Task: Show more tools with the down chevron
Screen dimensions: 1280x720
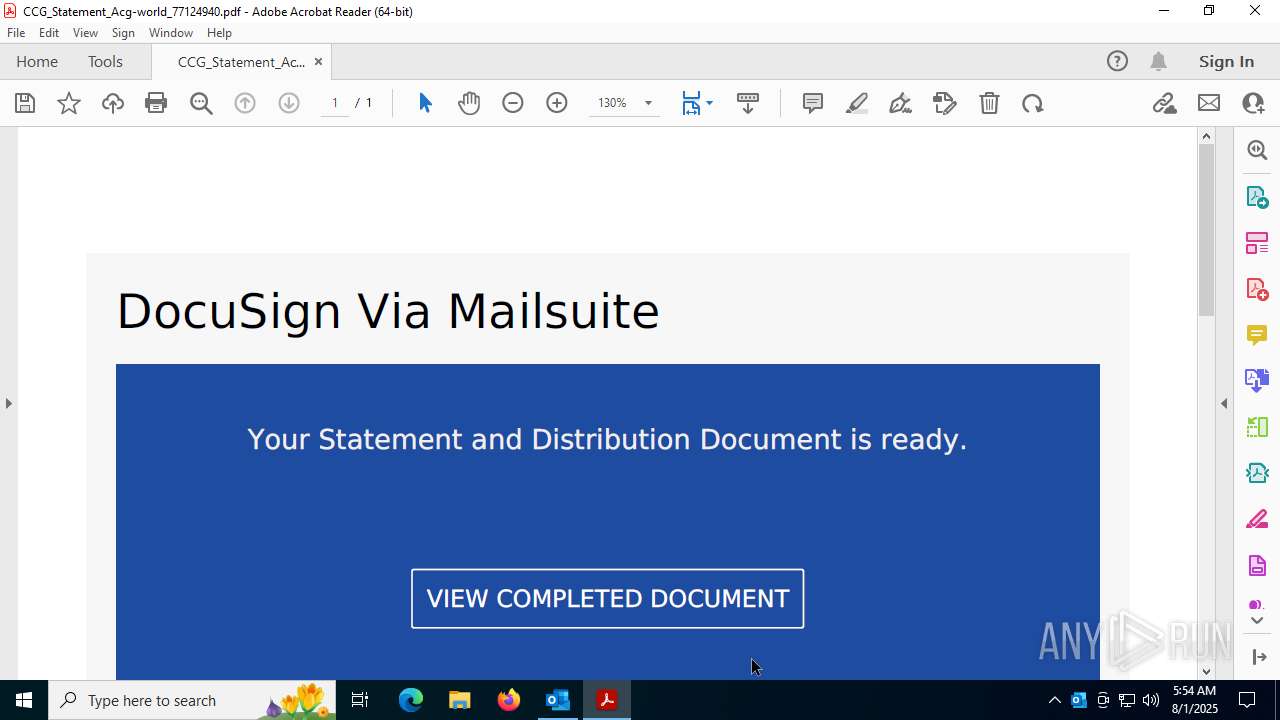Action: [1257, 621]
